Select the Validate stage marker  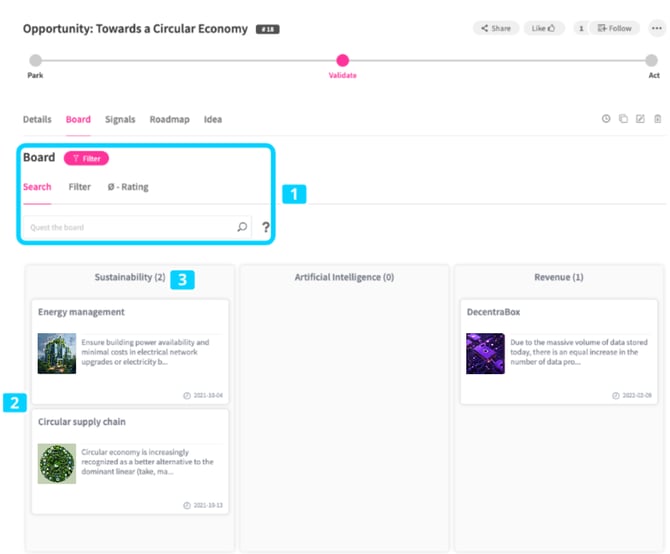(x=342, y=61)
